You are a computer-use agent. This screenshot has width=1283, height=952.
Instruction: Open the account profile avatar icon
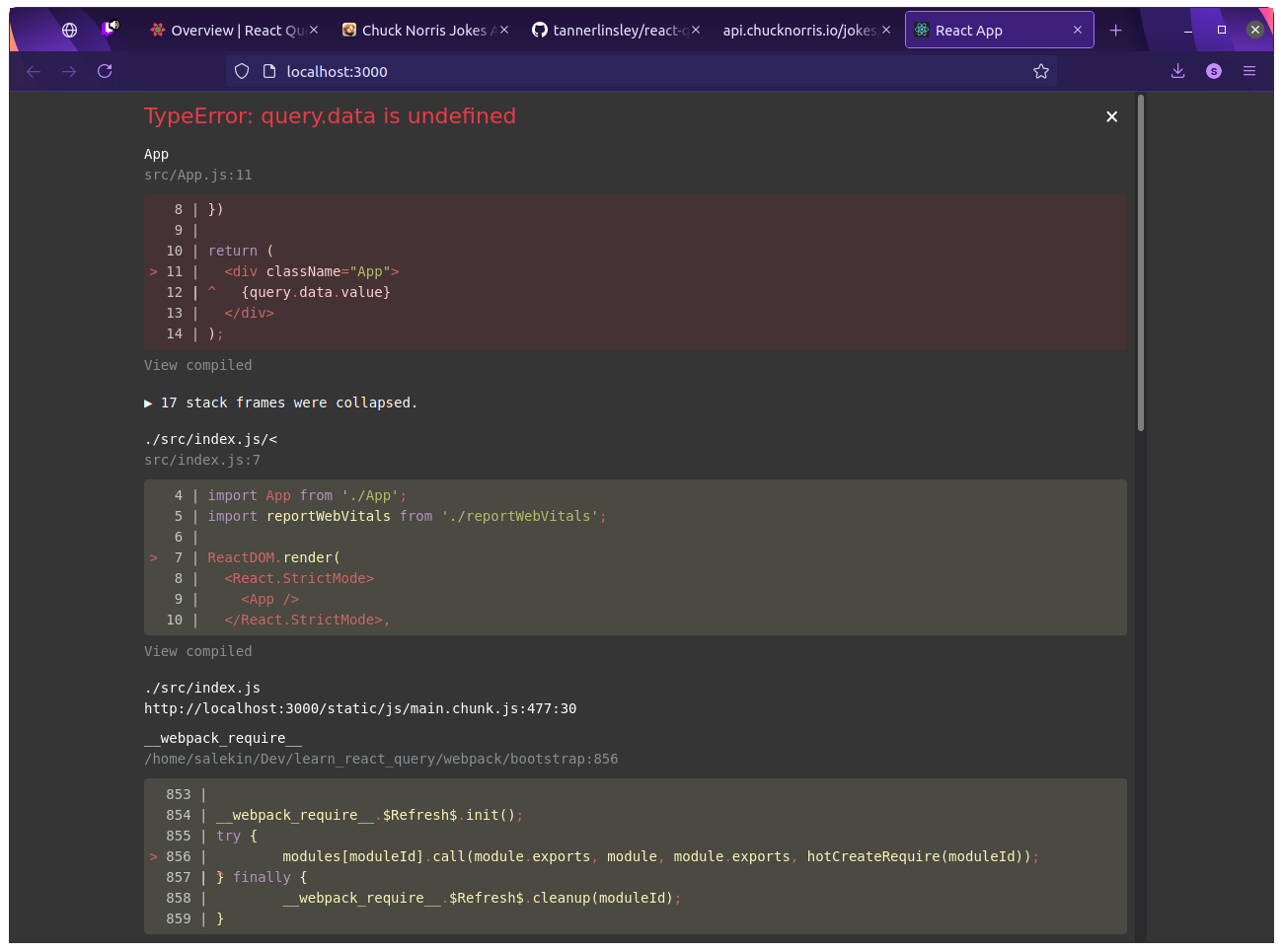coord(1213,70)
